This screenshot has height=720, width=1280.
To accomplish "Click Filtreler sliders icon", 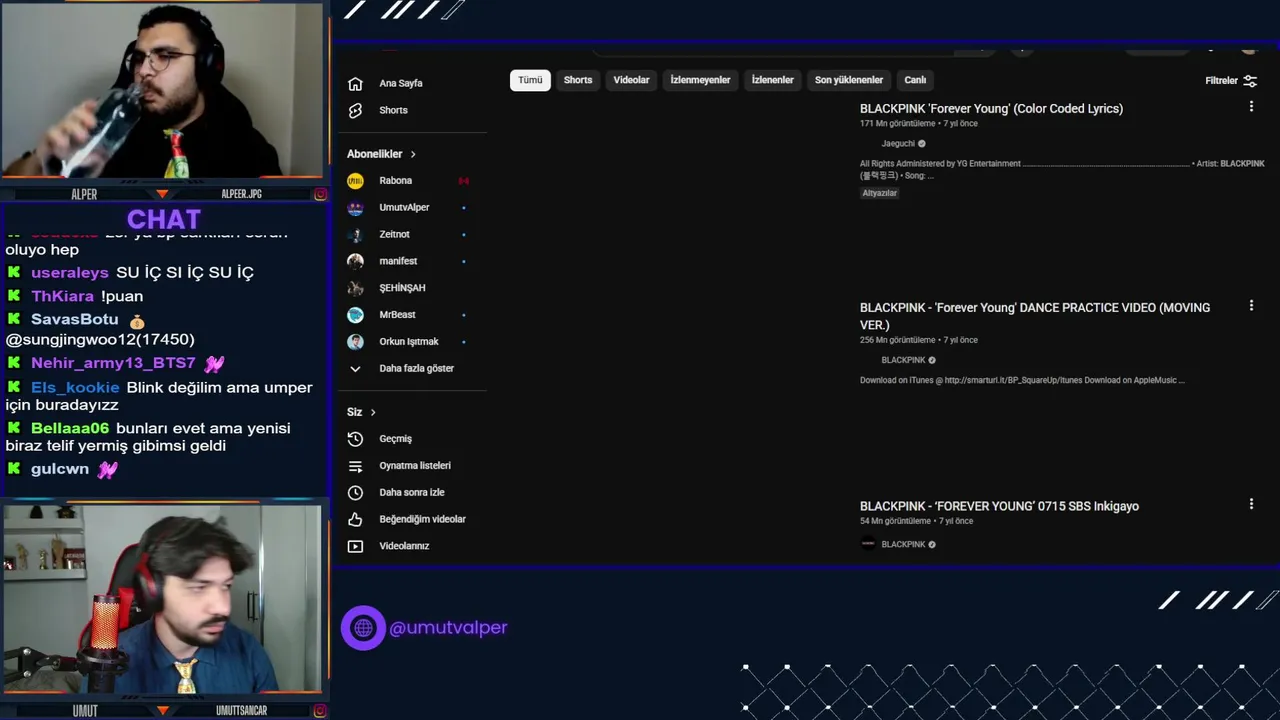I will pyautogui.click(x=1250, y=81).
